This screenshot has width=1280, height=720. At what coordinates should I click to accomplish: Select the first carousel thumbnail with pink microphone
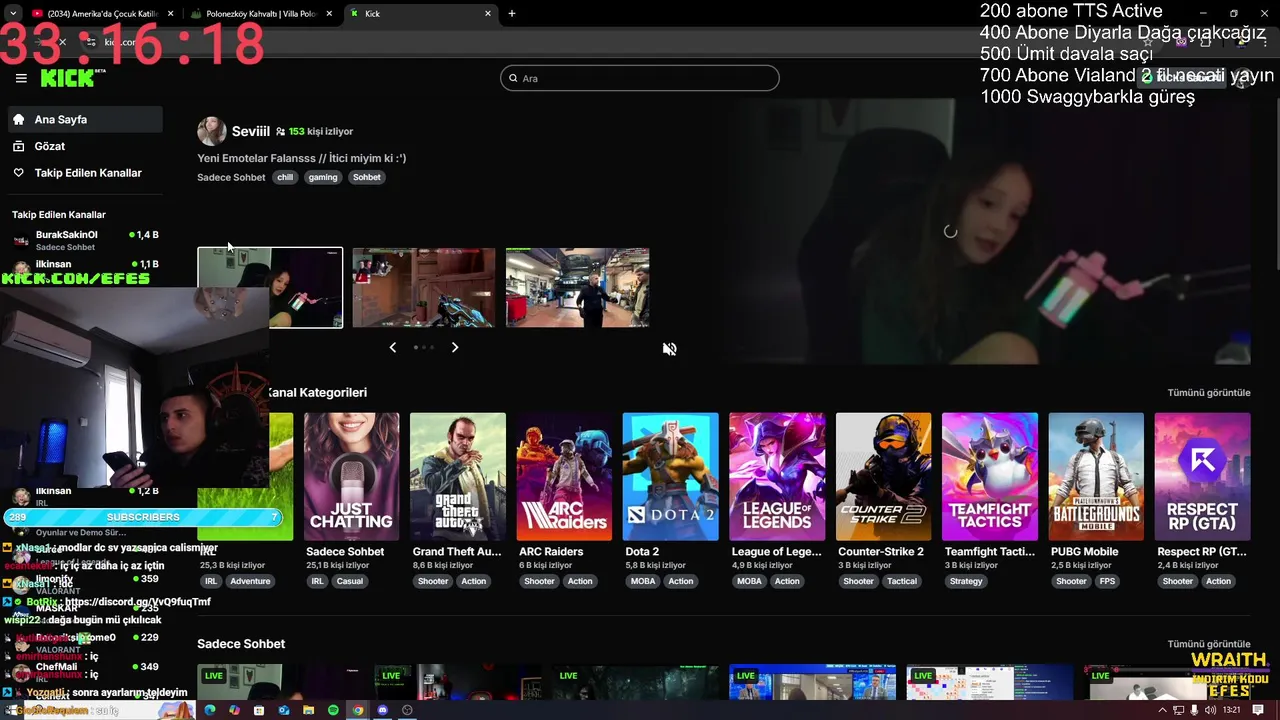[x=270, y=288]
